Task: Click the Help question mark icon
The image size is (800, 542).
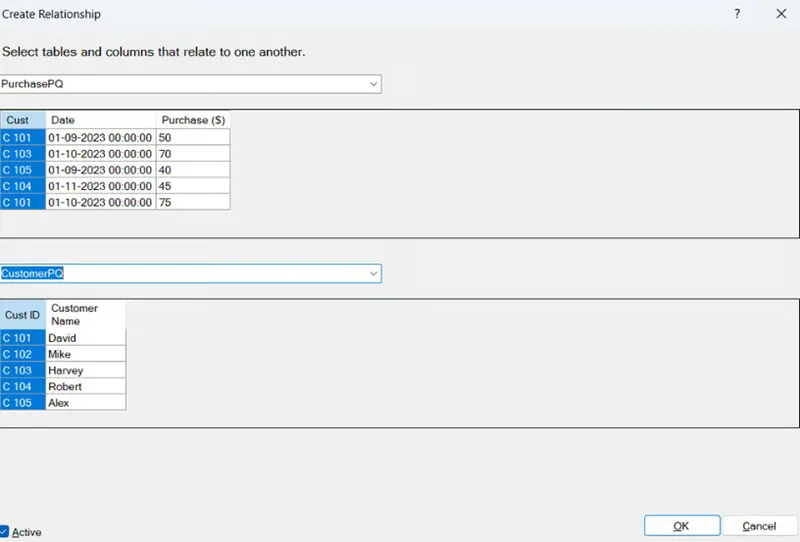Action: point(737,14)
